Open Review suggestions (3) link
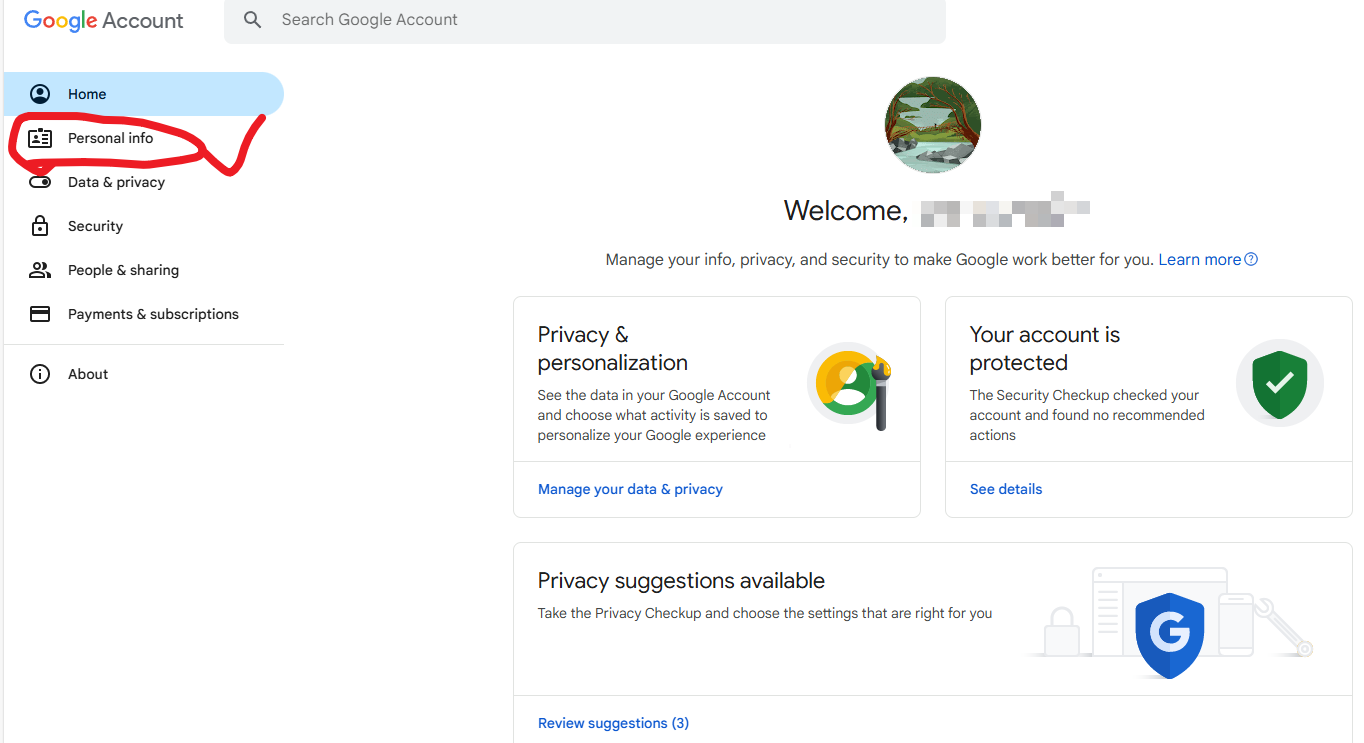 point(613,723)
